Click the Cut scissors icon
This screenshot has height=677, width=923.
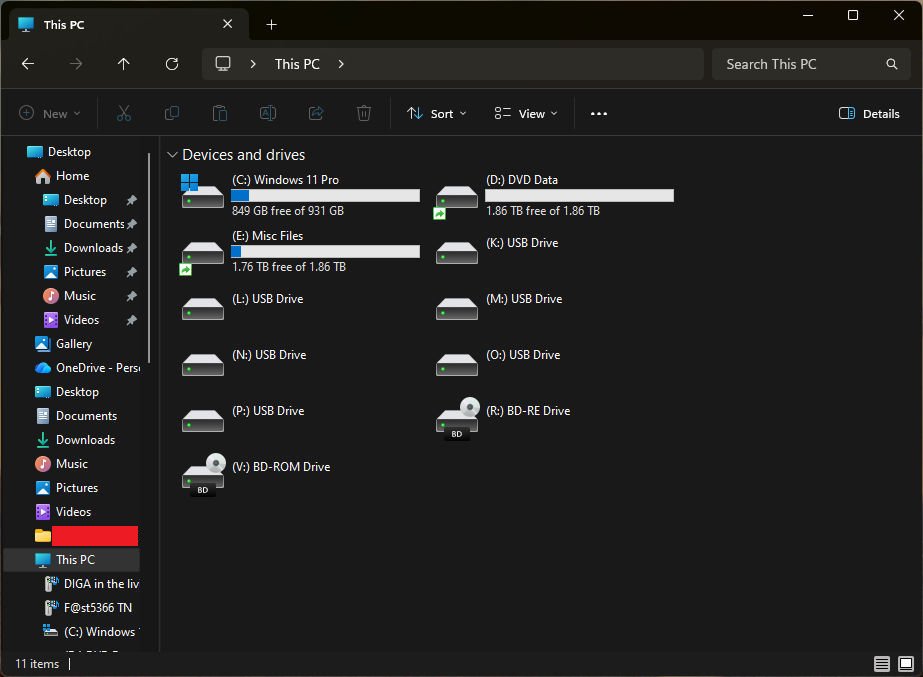click(x=124, y=113)
